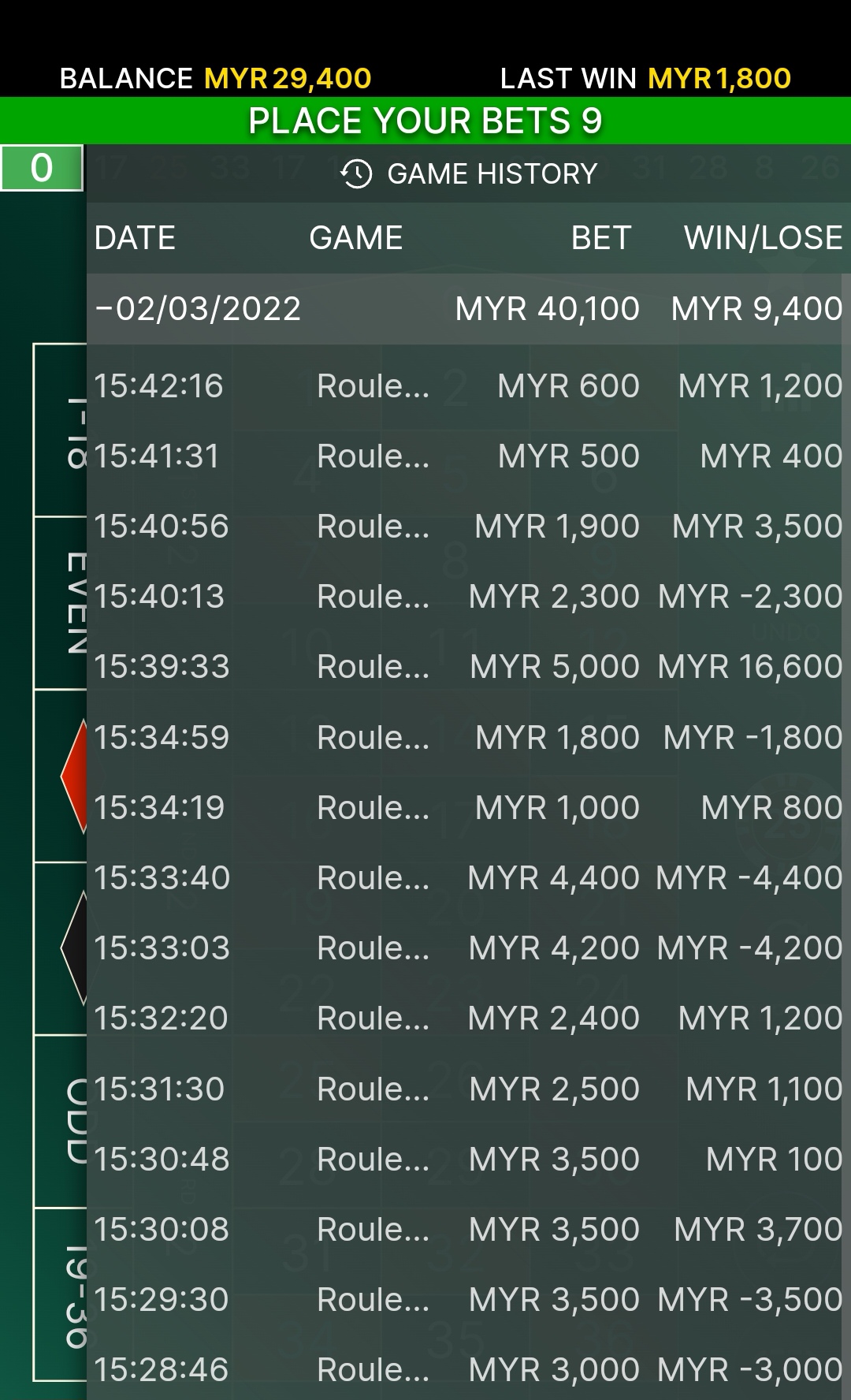Place a bet on green zero
The image size is (851, 1400).
click(x=42, y=168)
